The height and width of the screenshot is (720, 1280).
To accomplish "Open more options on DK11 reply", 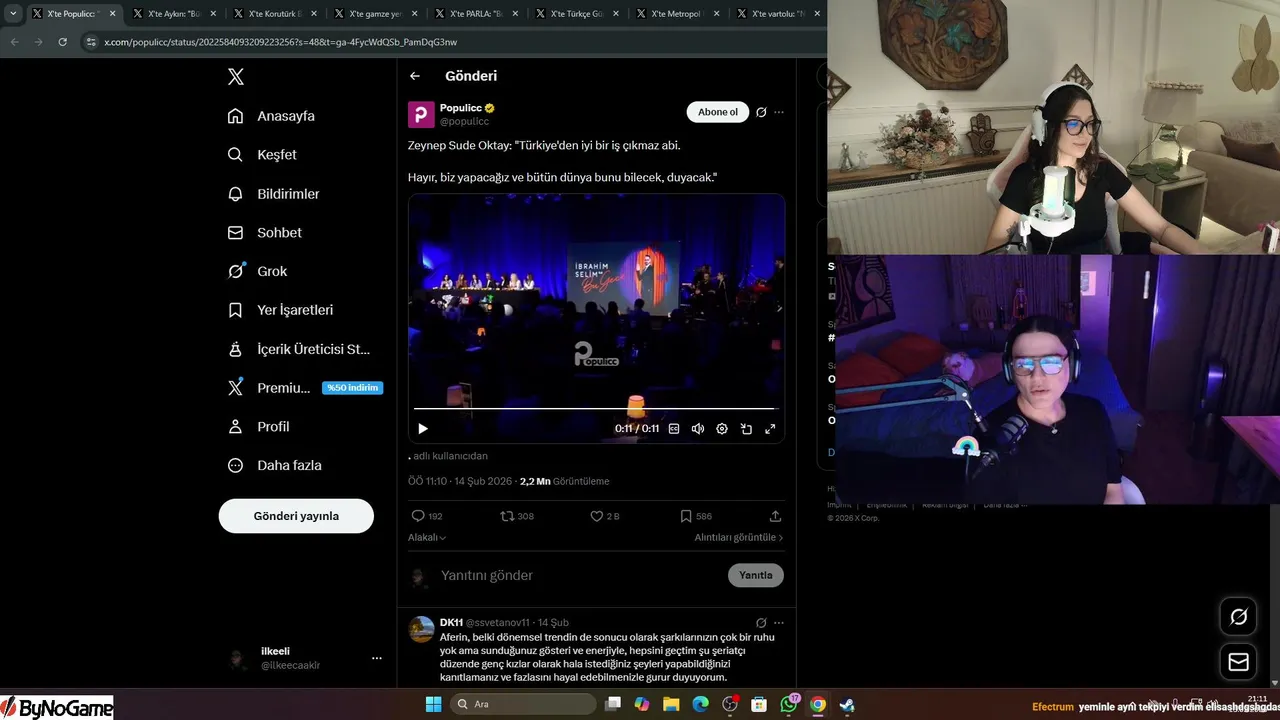I will point(779,622).
